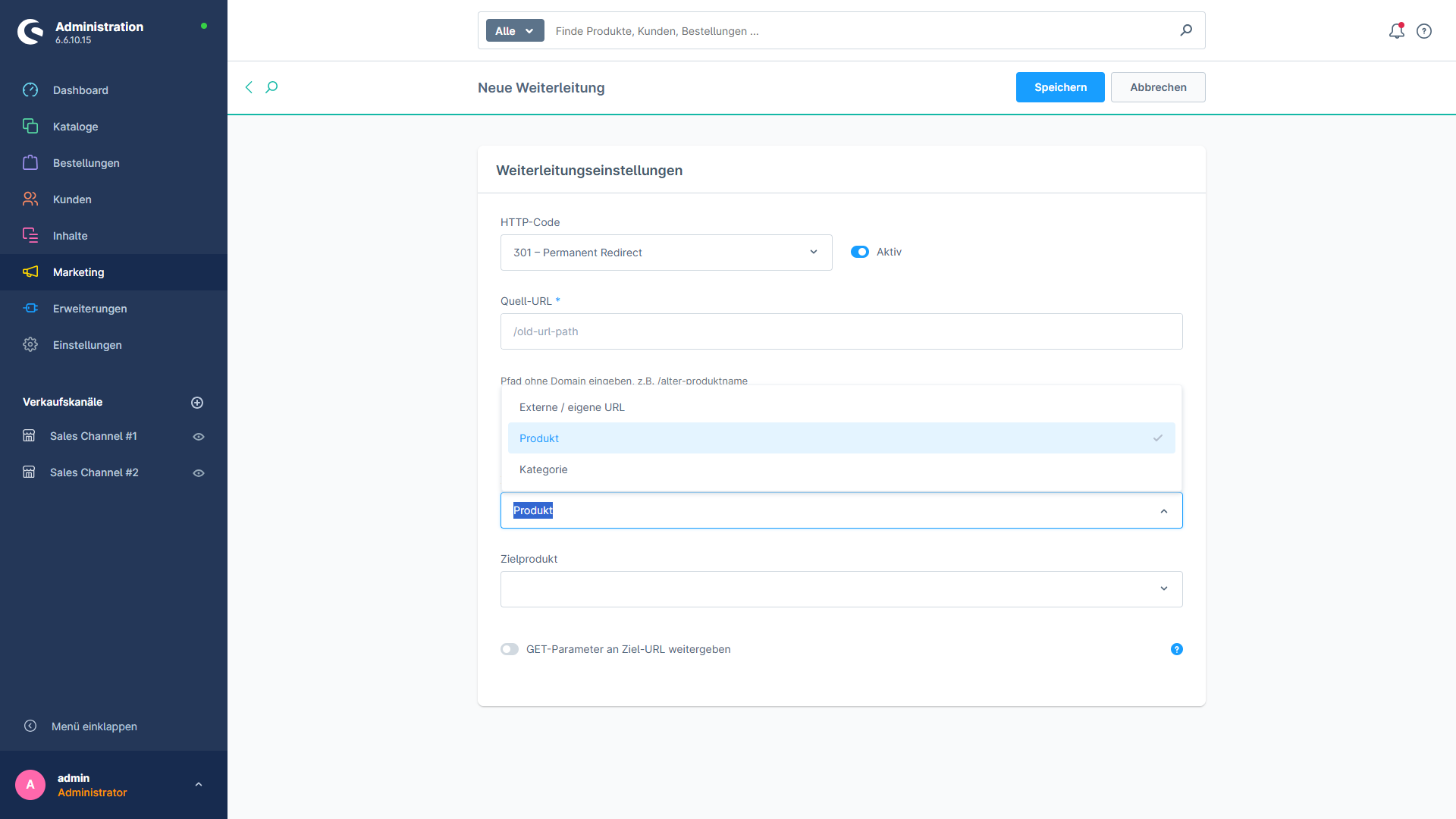Click the Speichern button
The width and height of the screenshot is (1456, 819).
click(x=1059, y=87)
